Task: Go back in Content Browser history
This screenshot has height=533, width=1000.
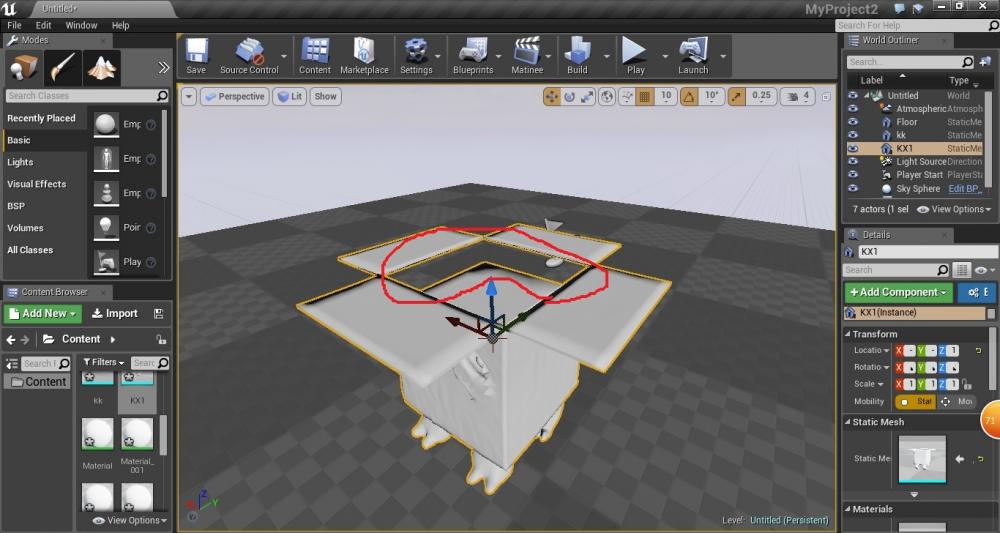Action: [x=11, y=339]
